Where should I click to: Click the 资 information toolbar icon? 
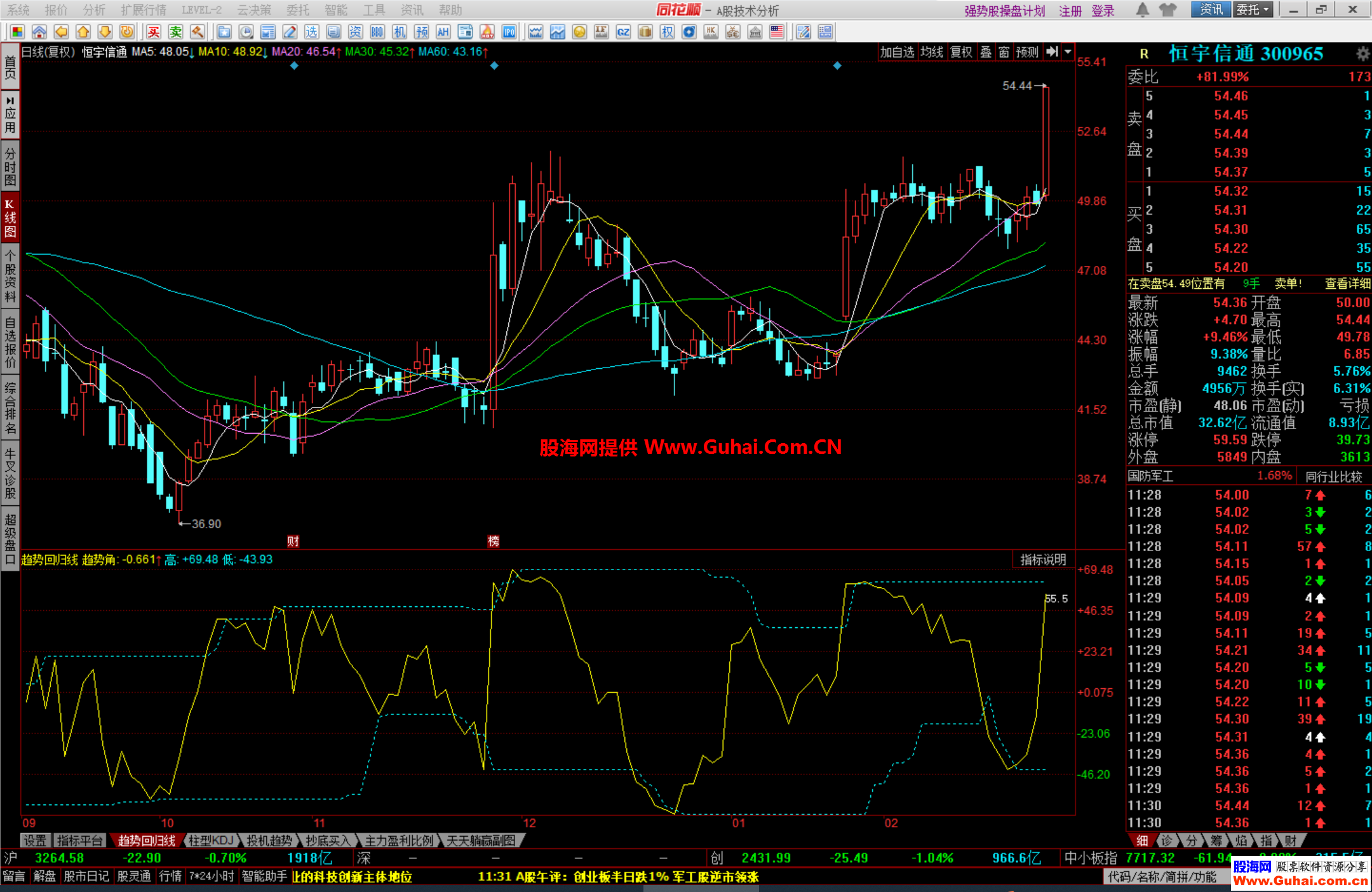355,32
